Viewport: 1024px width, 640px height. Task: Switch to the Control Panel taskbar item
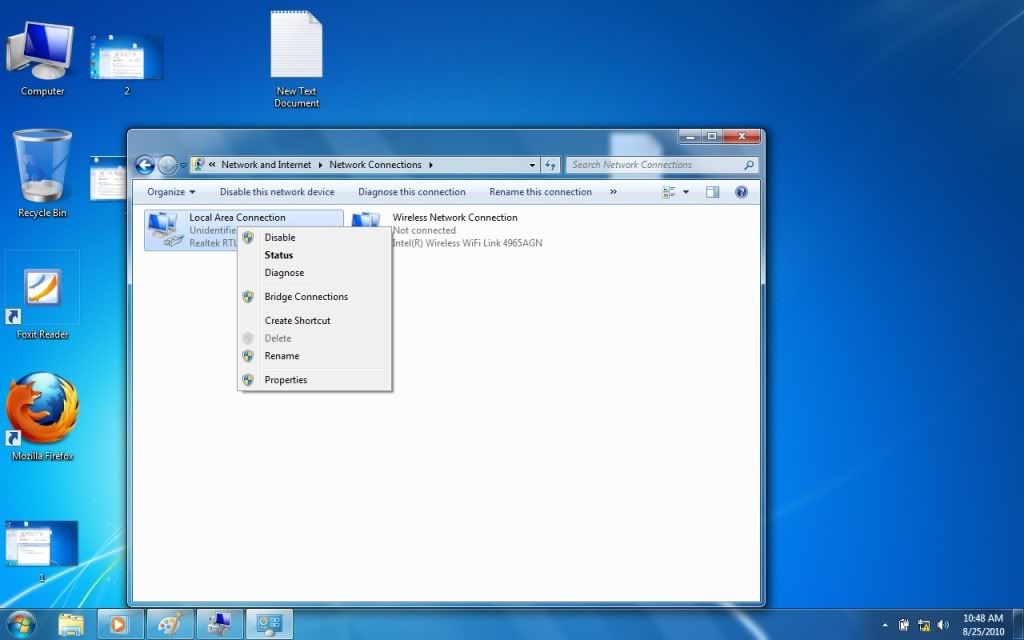click(269, 624)
